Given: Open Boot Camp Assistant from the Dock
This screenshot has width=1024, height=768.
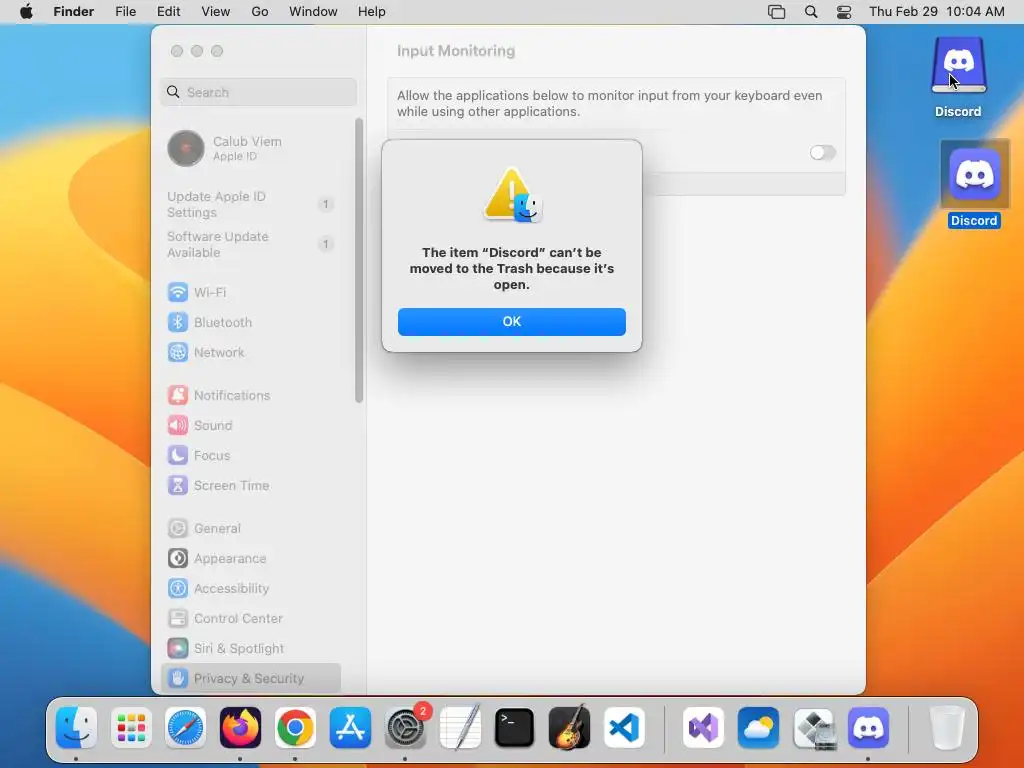Looking at the screenshot, I should coord(814,727).
